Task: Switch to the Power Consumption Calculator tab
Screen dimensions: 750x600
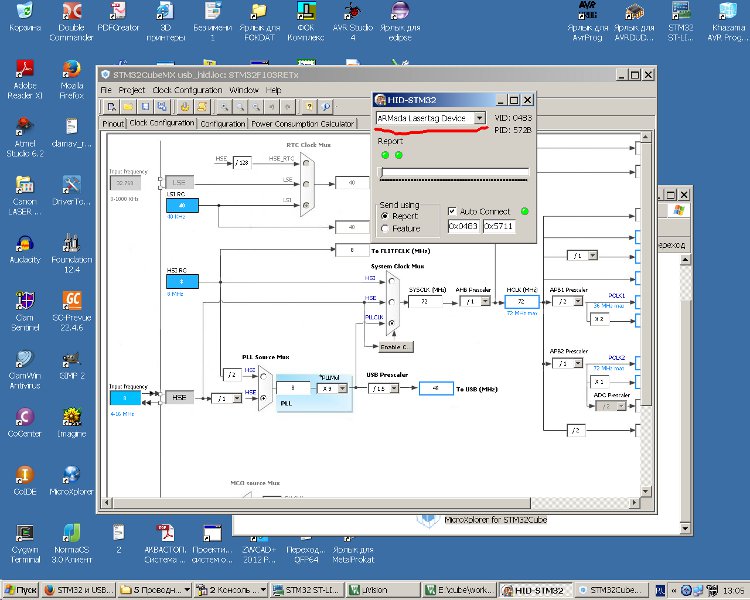Action: pyautogui.click(x=302, y=123)
